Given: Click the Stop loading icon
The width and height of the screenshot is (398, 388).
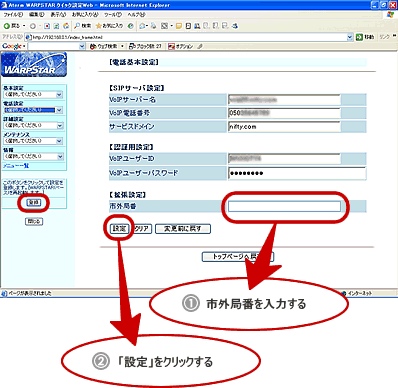Looking at the screenshot, I should point(47,26).
